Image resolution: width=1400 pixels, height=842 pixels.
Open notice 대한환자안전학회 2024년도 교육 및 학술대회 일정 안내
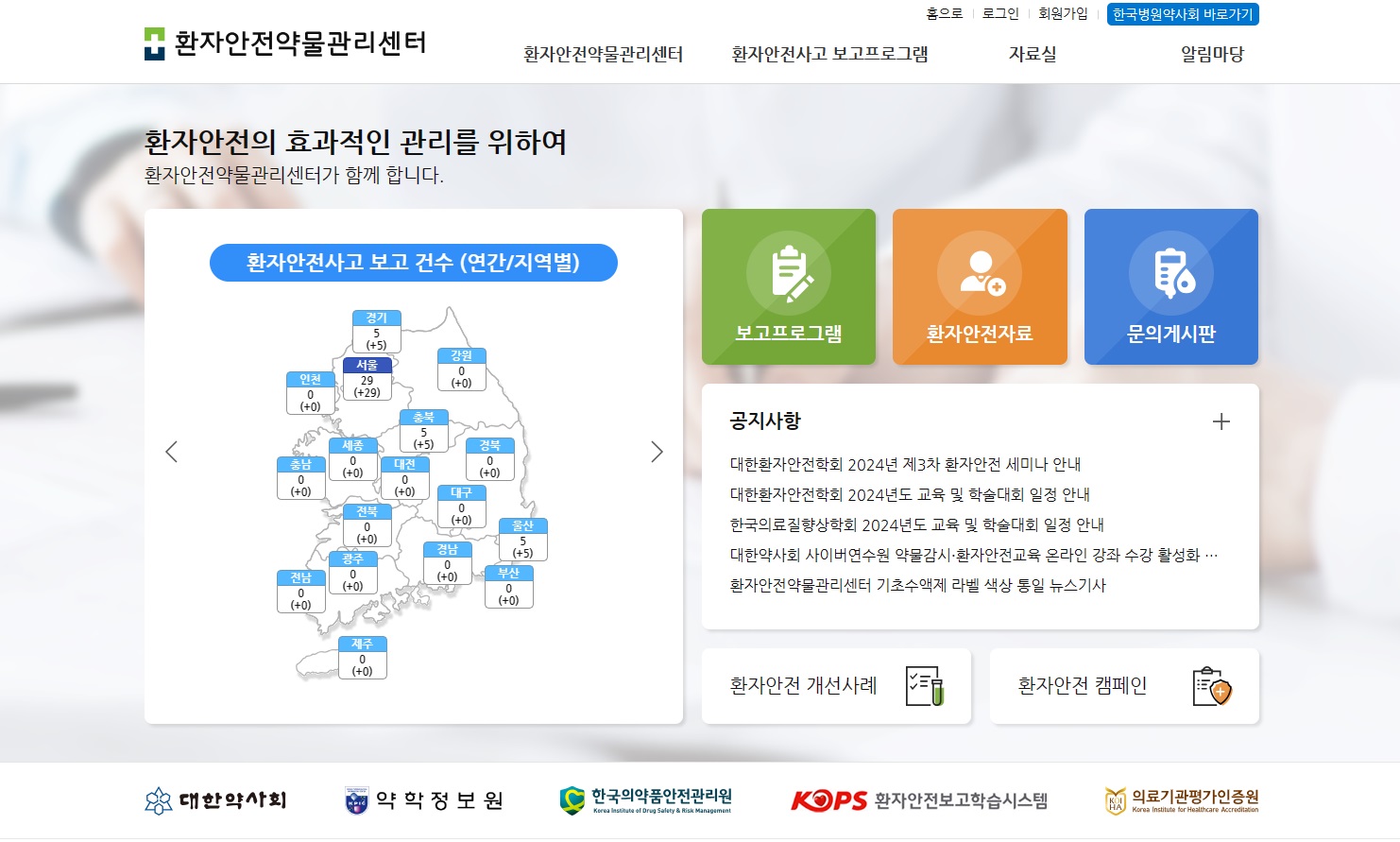pyautogui.click(x=910, y=494)
